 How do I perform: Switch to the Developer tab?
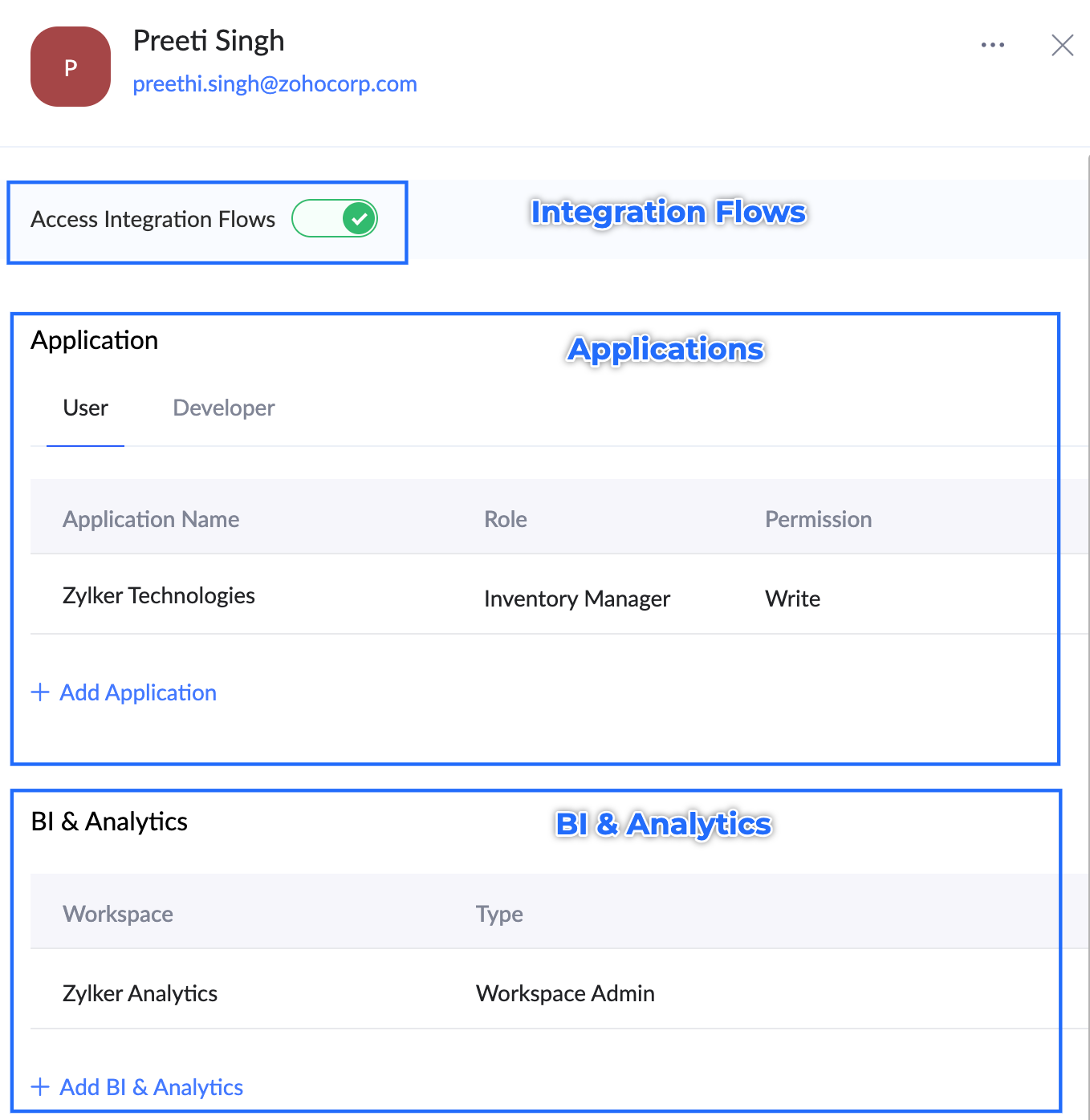pos(224,408)
